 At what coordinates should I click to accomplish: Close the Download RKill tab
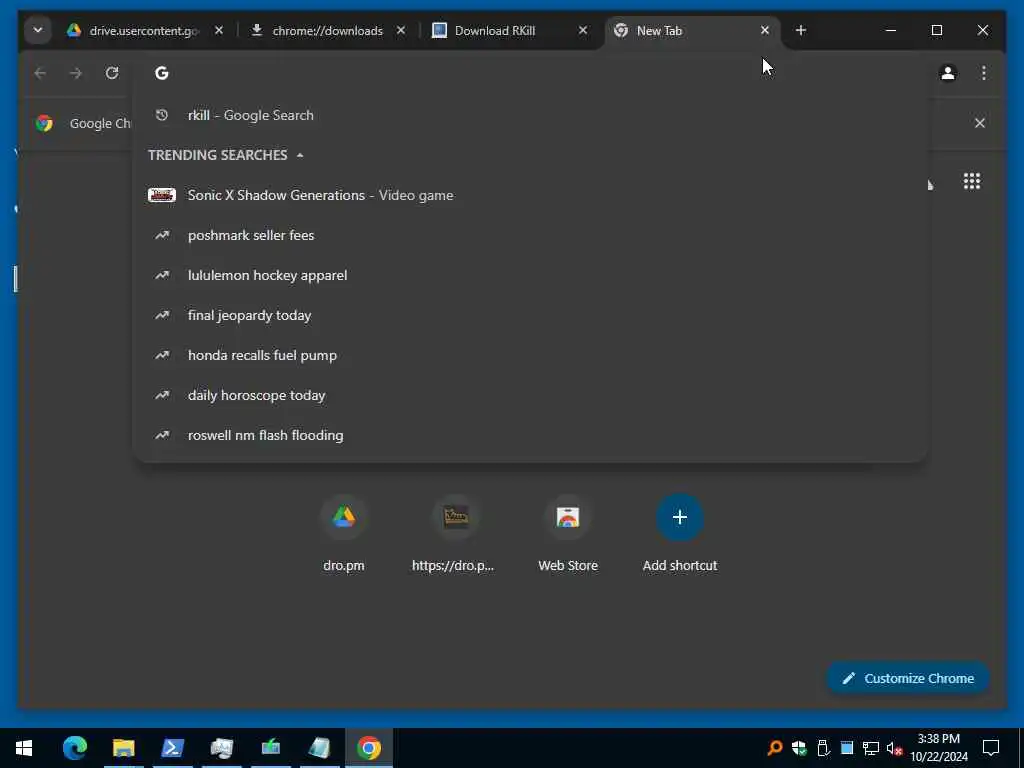pyautogui.click(x=583, y=30)
